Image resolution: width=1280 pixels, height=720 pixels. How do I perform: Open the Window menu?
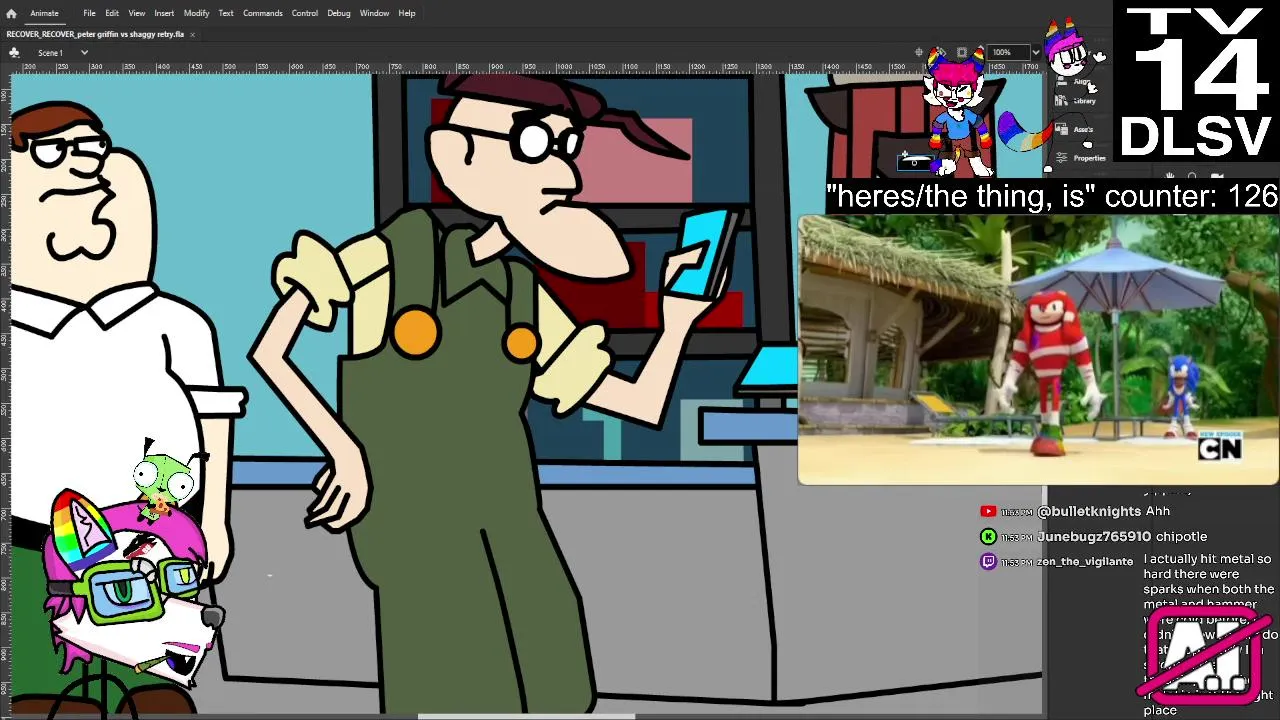pyautogui.click(x=374, y=13)
